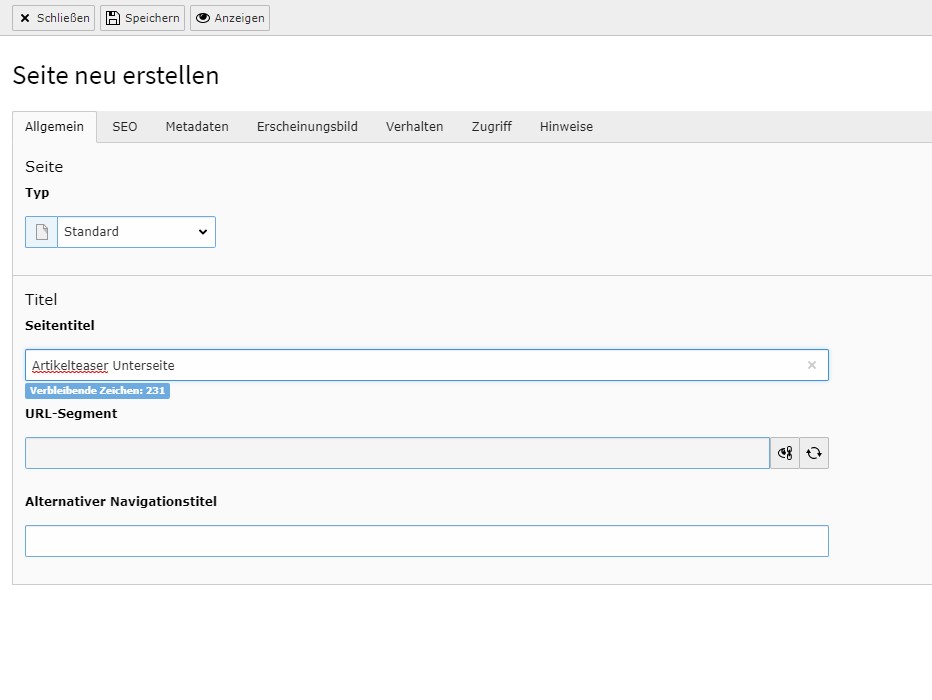This screenshot has height=700, width=932.
Task: Click the Schließen close button
Action: pyautogui.click(x=54, y=18)
